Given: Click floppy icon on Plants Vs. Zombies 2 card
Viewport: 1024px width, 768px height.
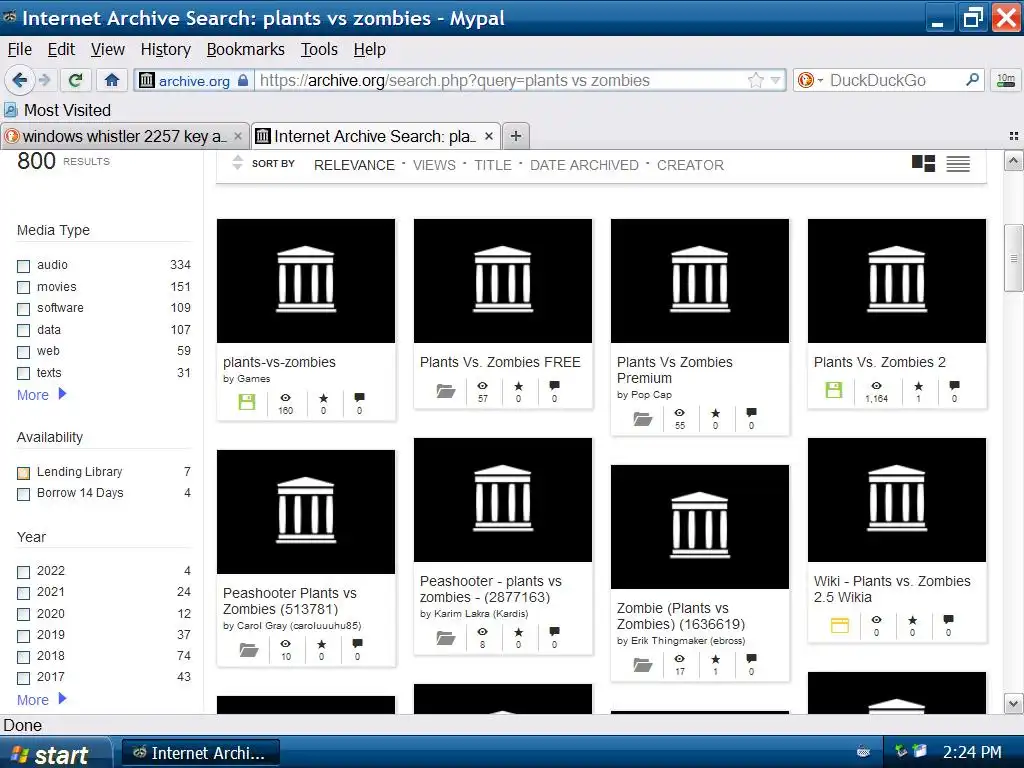Looking at the screenshot, I should [834, 390].
